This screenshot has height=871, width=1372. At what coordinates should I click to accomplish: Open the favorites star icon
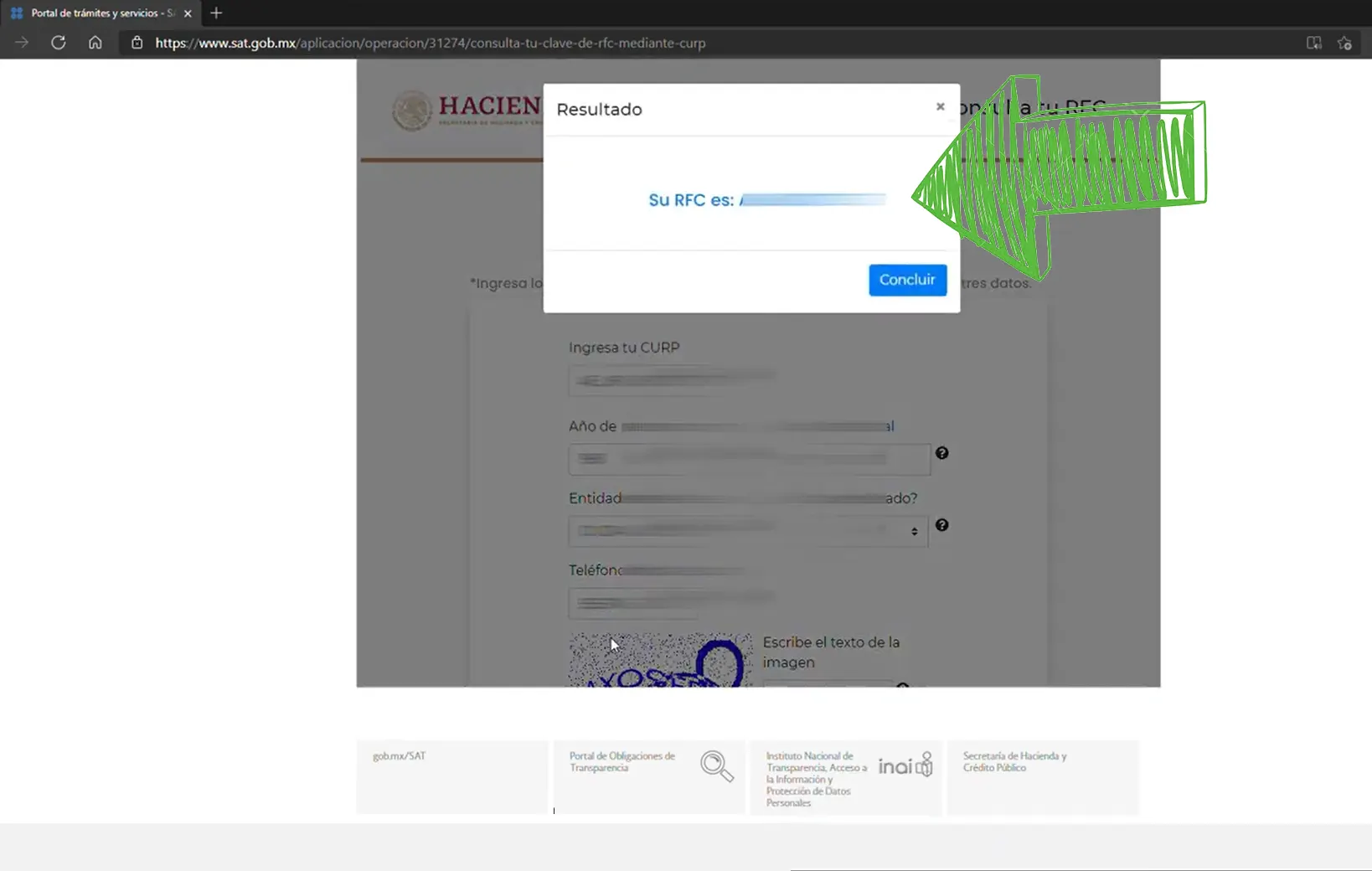[x=1344, y=43]
